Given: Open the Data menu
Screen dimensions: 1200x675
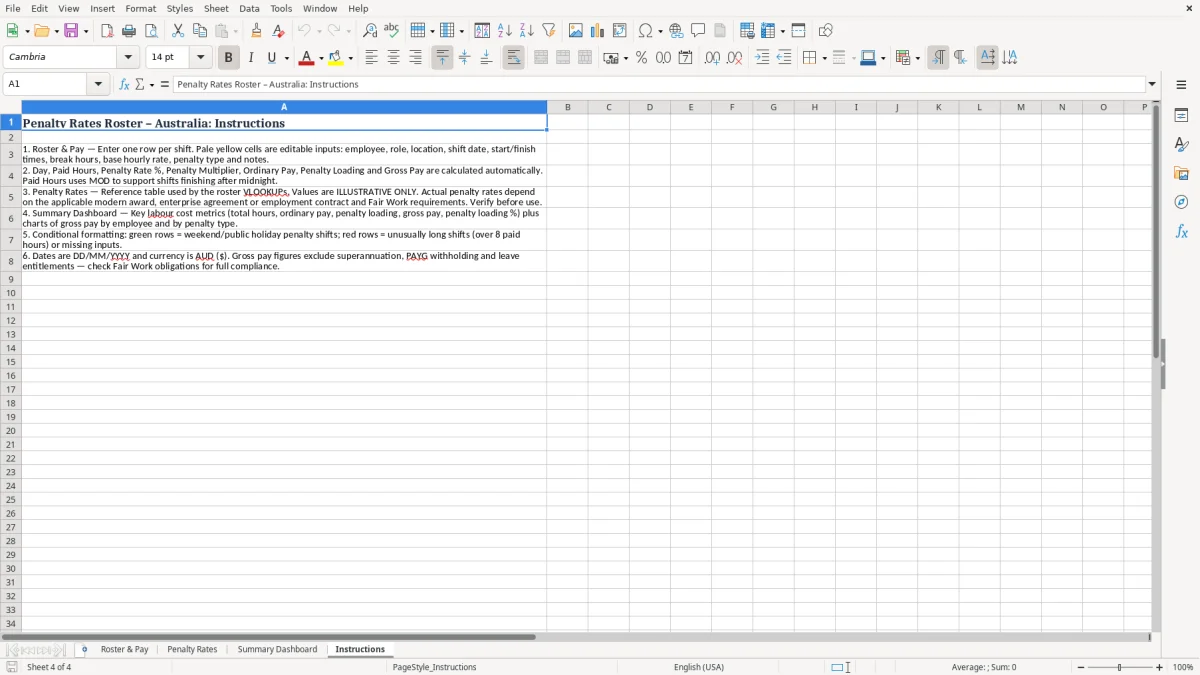Looking at the screenshot, I should (249, 8).
